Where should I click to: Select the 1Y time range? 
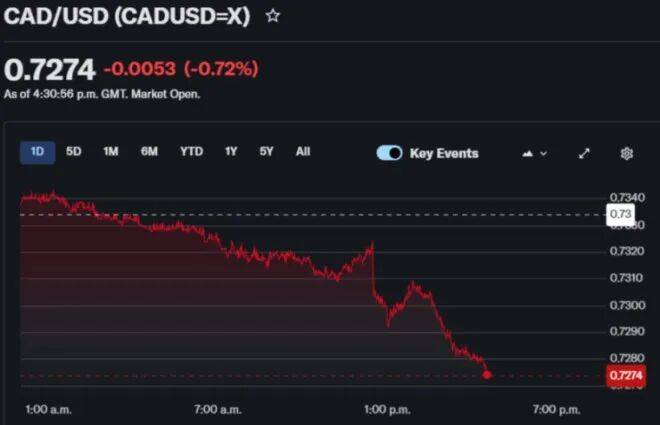231,152
